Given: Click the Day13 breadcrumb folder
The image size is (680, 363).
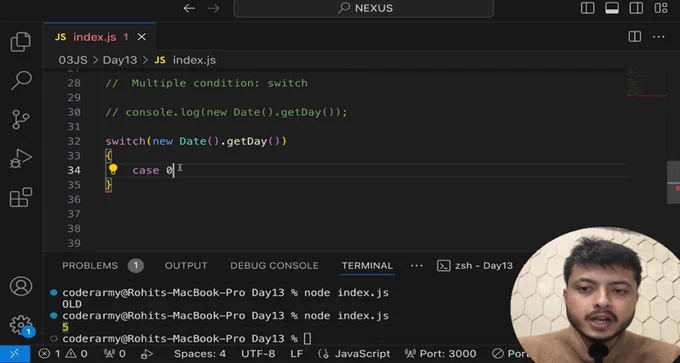Looking at the screenshot, I should (x=120, y=60).
